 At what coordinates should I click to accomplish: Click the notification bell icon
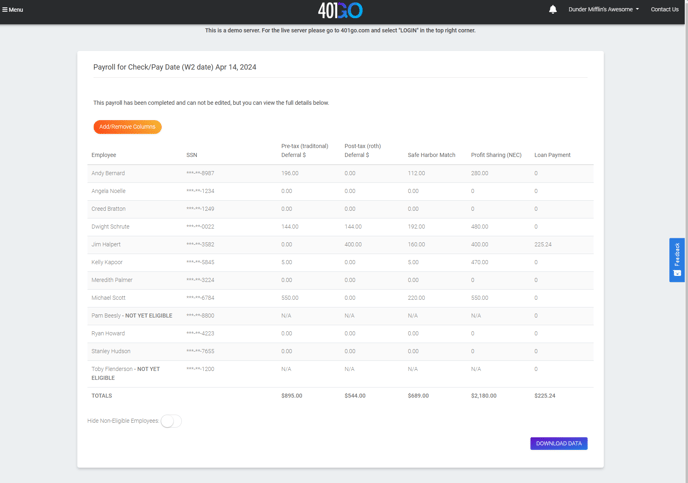(552, 10)
